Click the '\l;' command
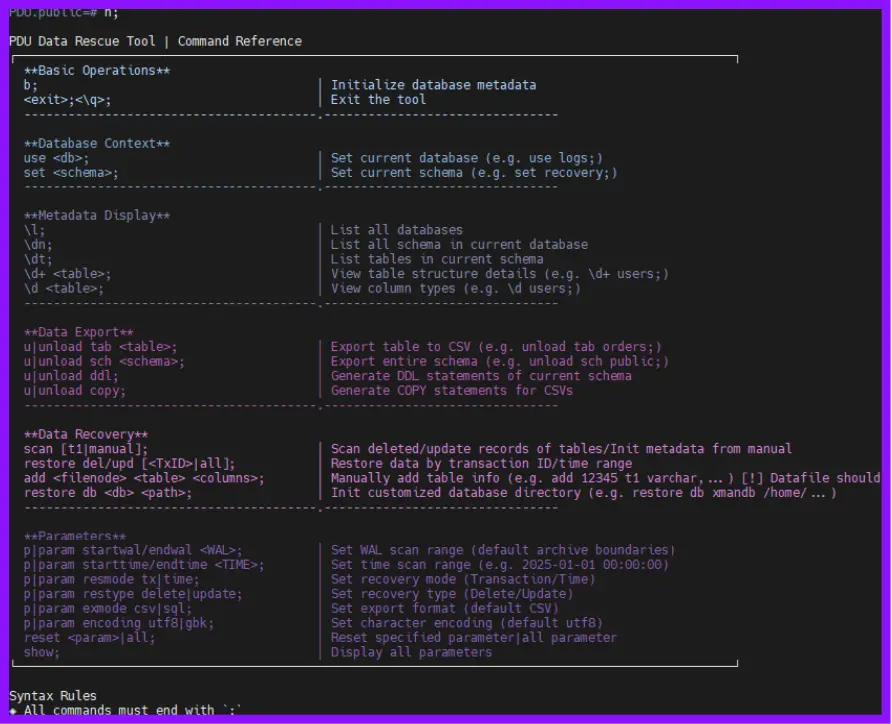Image resolution: width=892 pixels, height=724 pixels. 34,230
